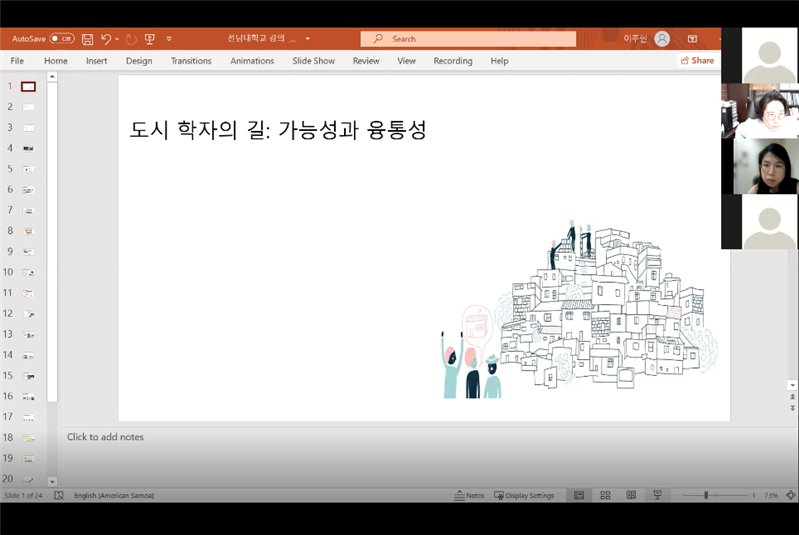The image size is (799, 535).
Task: Open the Slide Show ribbon tab
Action: point(313,61)
